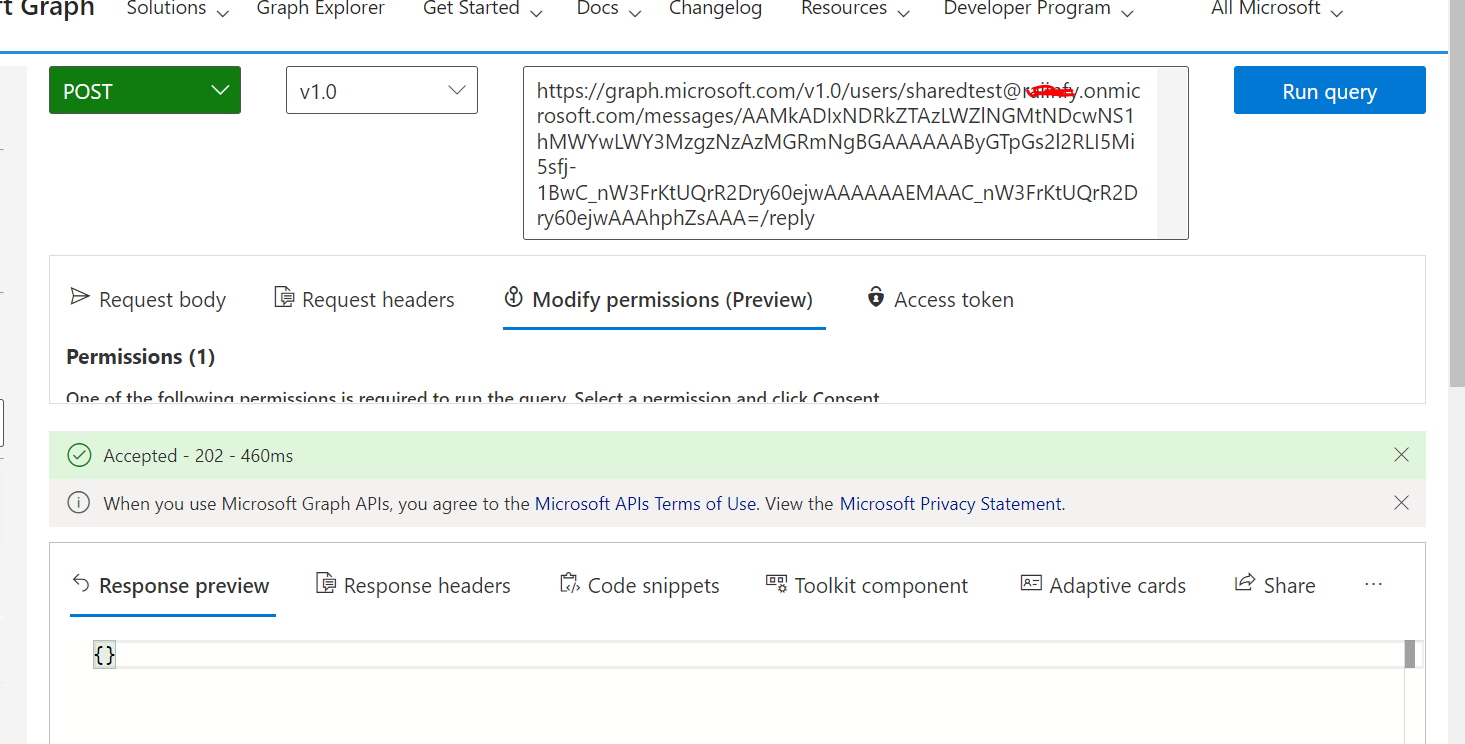This screenshot has height=744, width=1465.
Task: Dismiss the Terms of Use notice
Action: (x=1401, y=502)
